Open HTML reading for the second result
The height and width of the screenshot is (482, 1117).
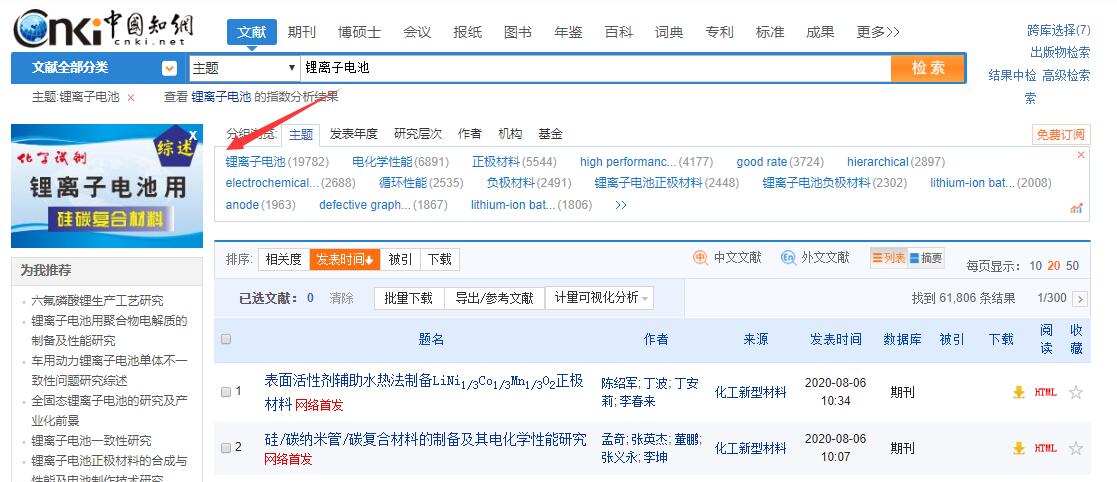[x=1045, y=448]
